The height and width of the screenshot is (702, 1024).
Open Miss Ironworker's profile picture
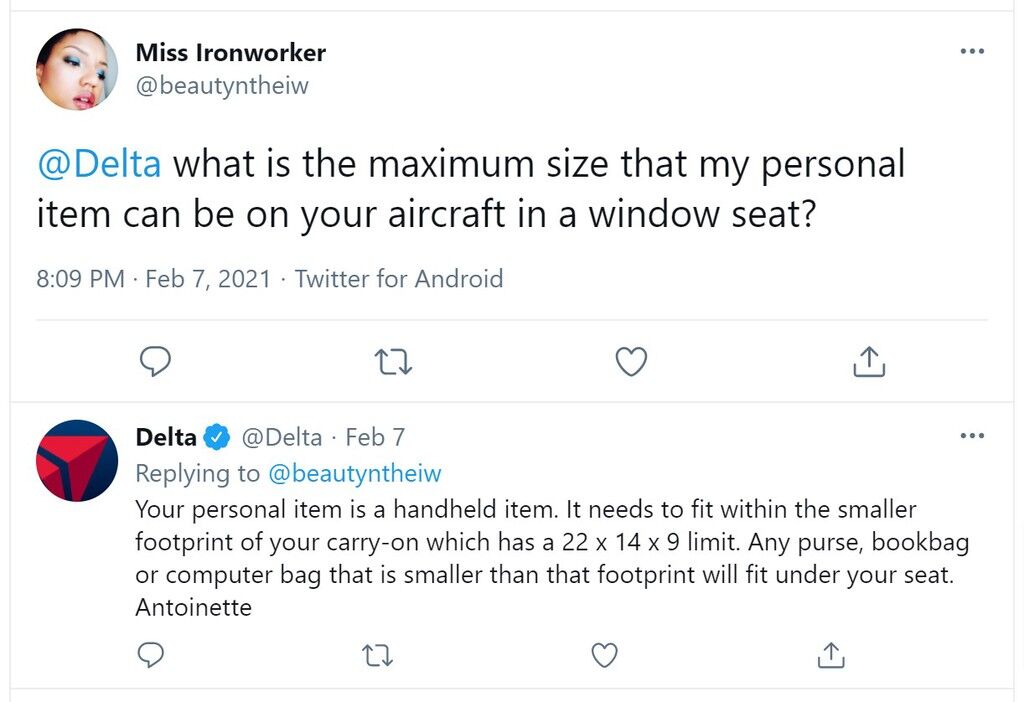(77, 69)
